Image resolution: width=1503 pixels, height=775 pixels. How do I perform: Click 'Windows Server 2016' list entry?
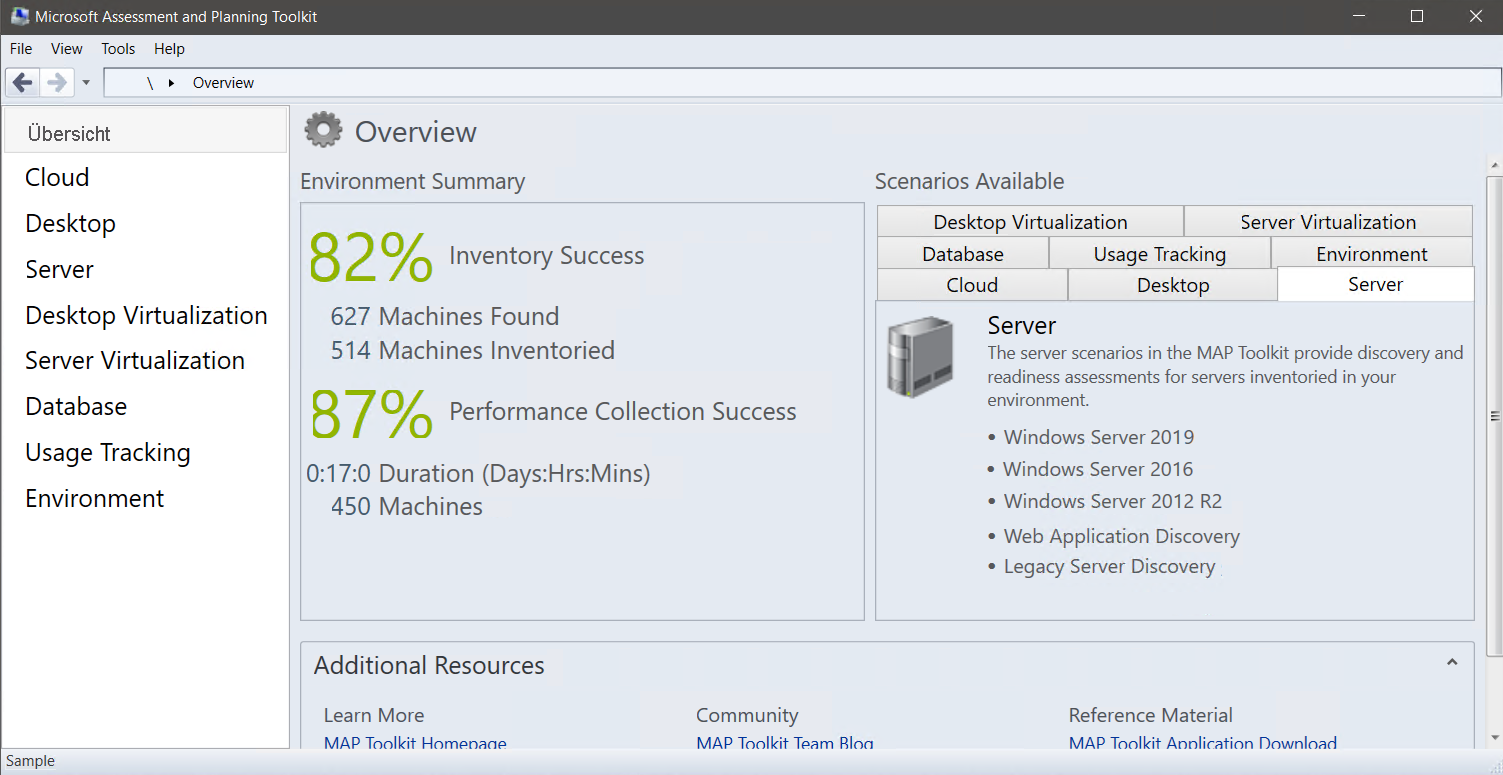(1098, 469)
